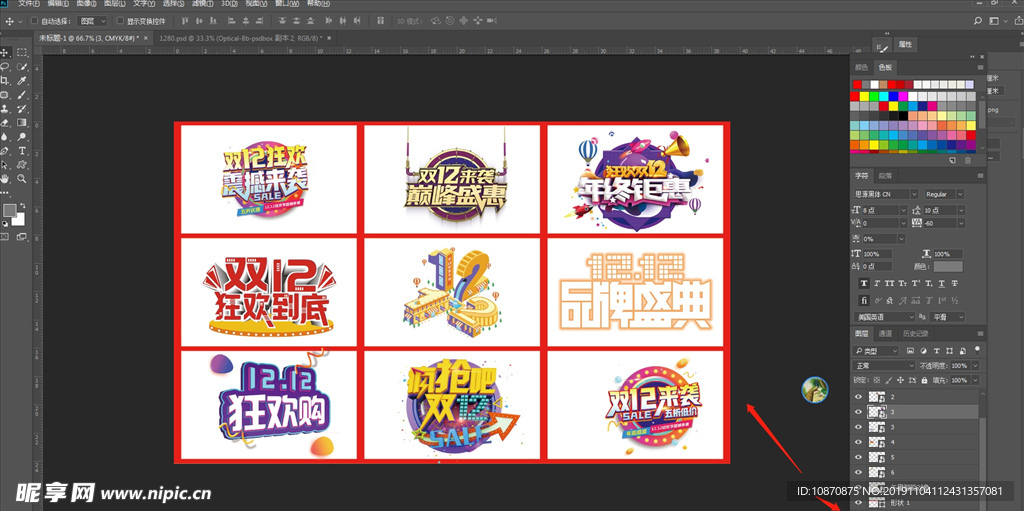
Task: Open the 正常 blend mode dropdown
Action: [883, 366]
